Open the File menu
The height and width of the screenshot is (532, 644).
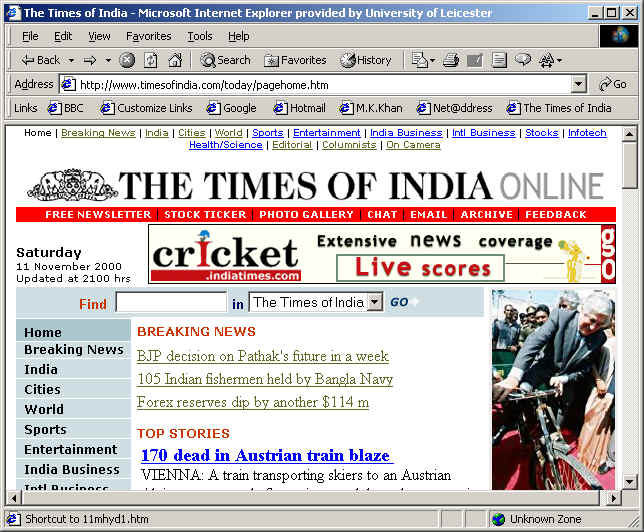point(30,37)
